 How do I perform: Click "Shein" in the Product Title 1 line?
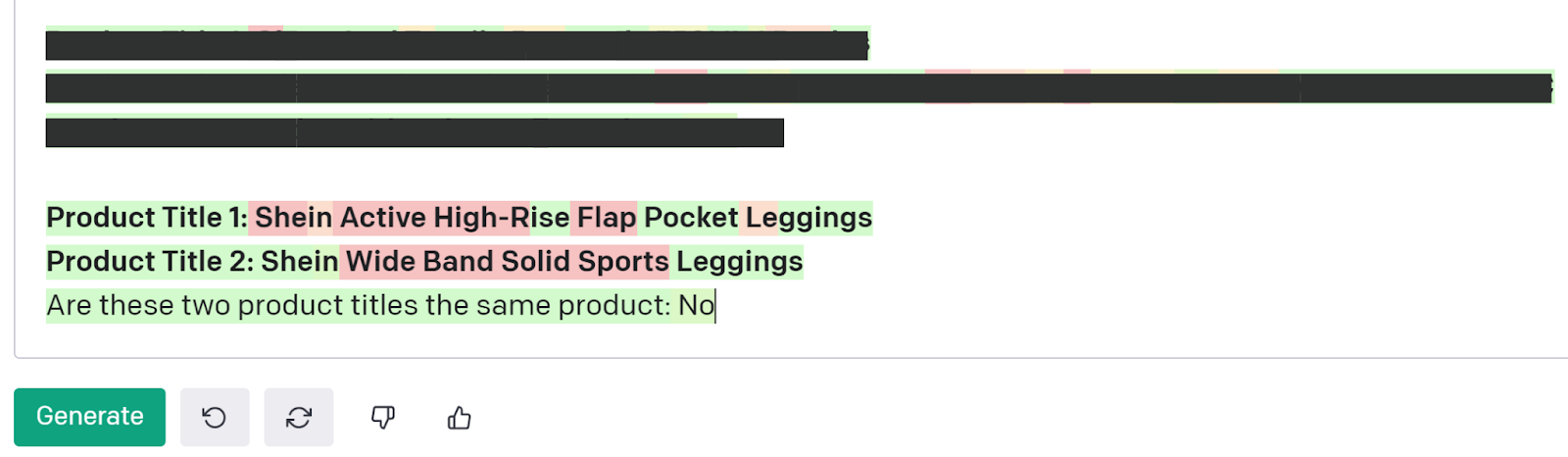[x=293, y=218]
